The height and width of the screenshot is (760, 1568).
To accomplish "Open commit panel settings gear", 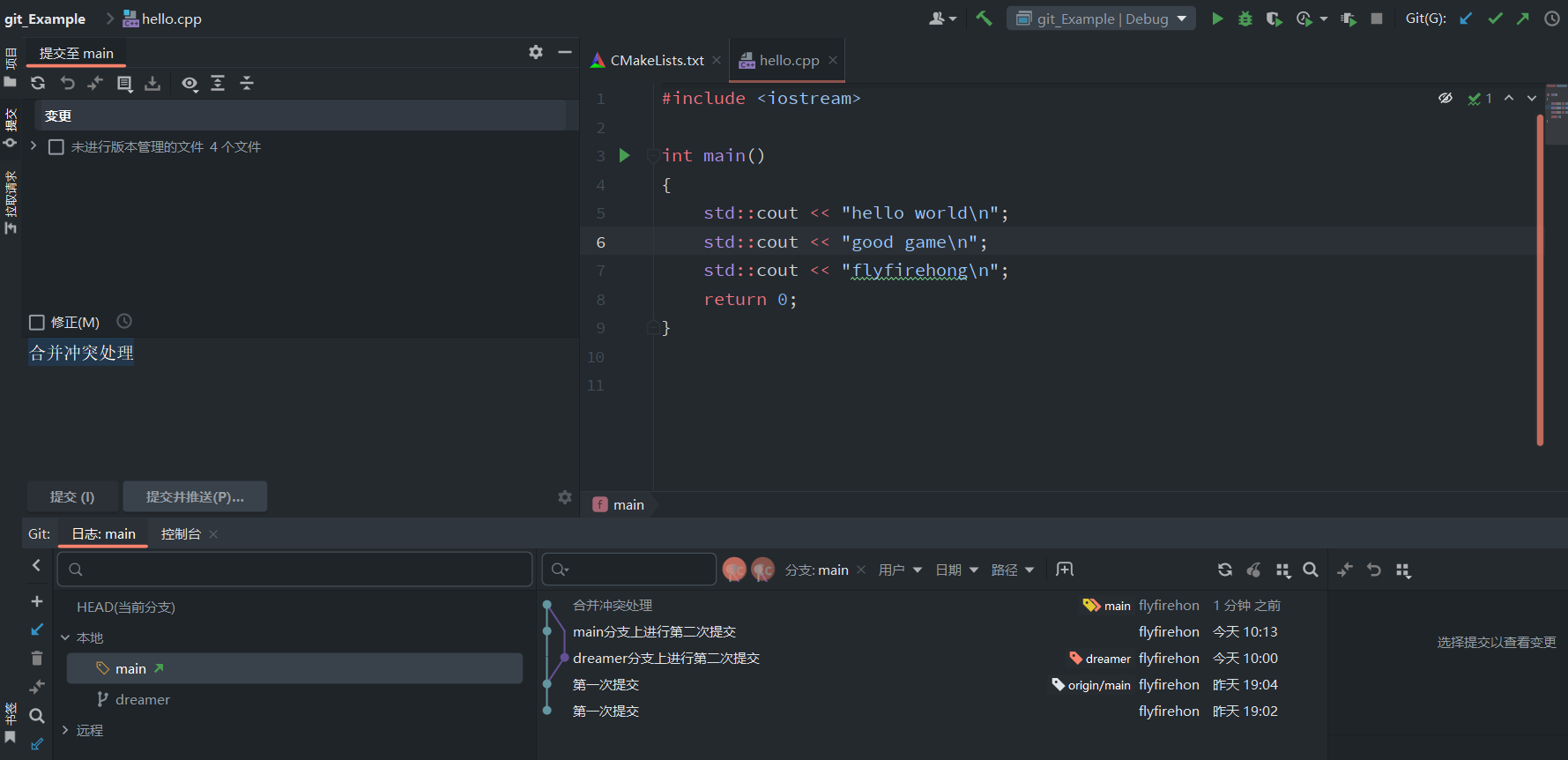I will click(536, 52).
